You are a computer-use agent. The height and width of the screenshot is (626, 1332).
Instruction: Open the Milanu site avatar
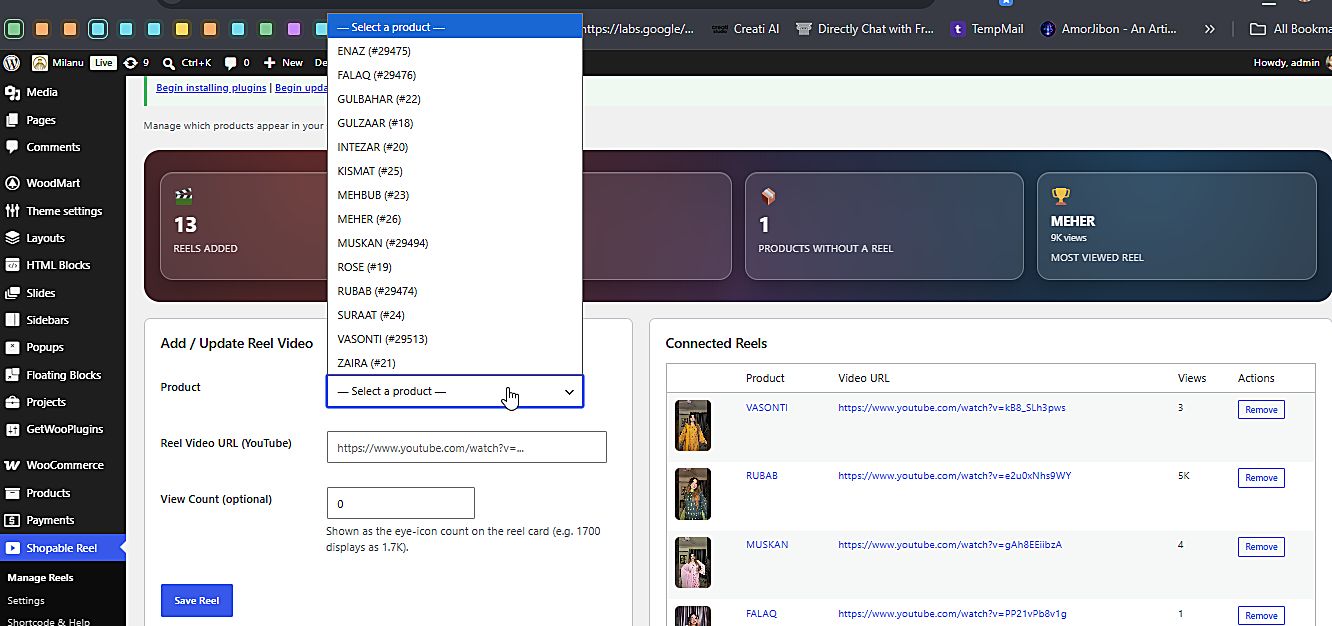coord(40,62)
